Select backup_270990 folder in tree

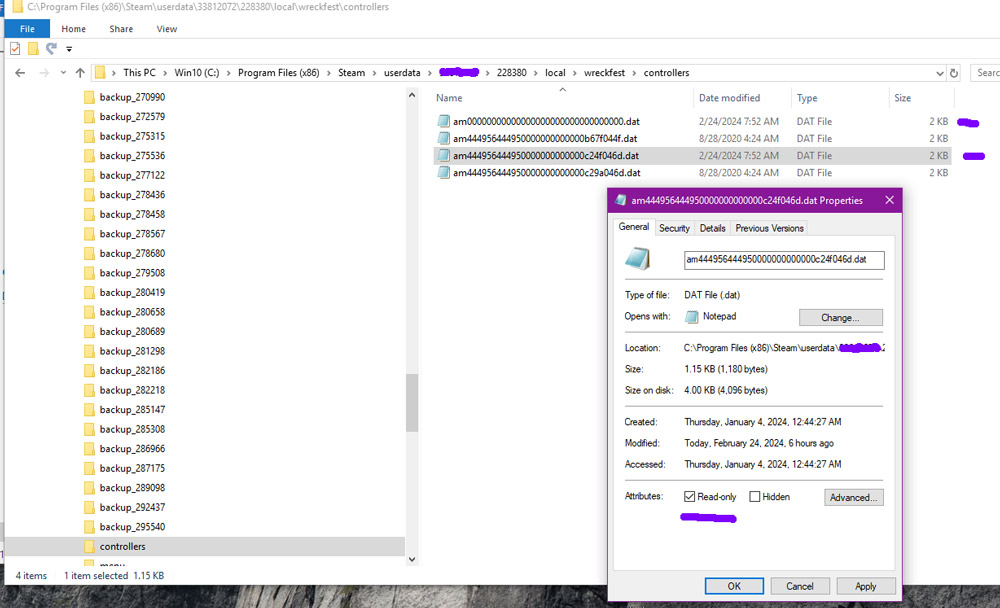tap(132, 97)
